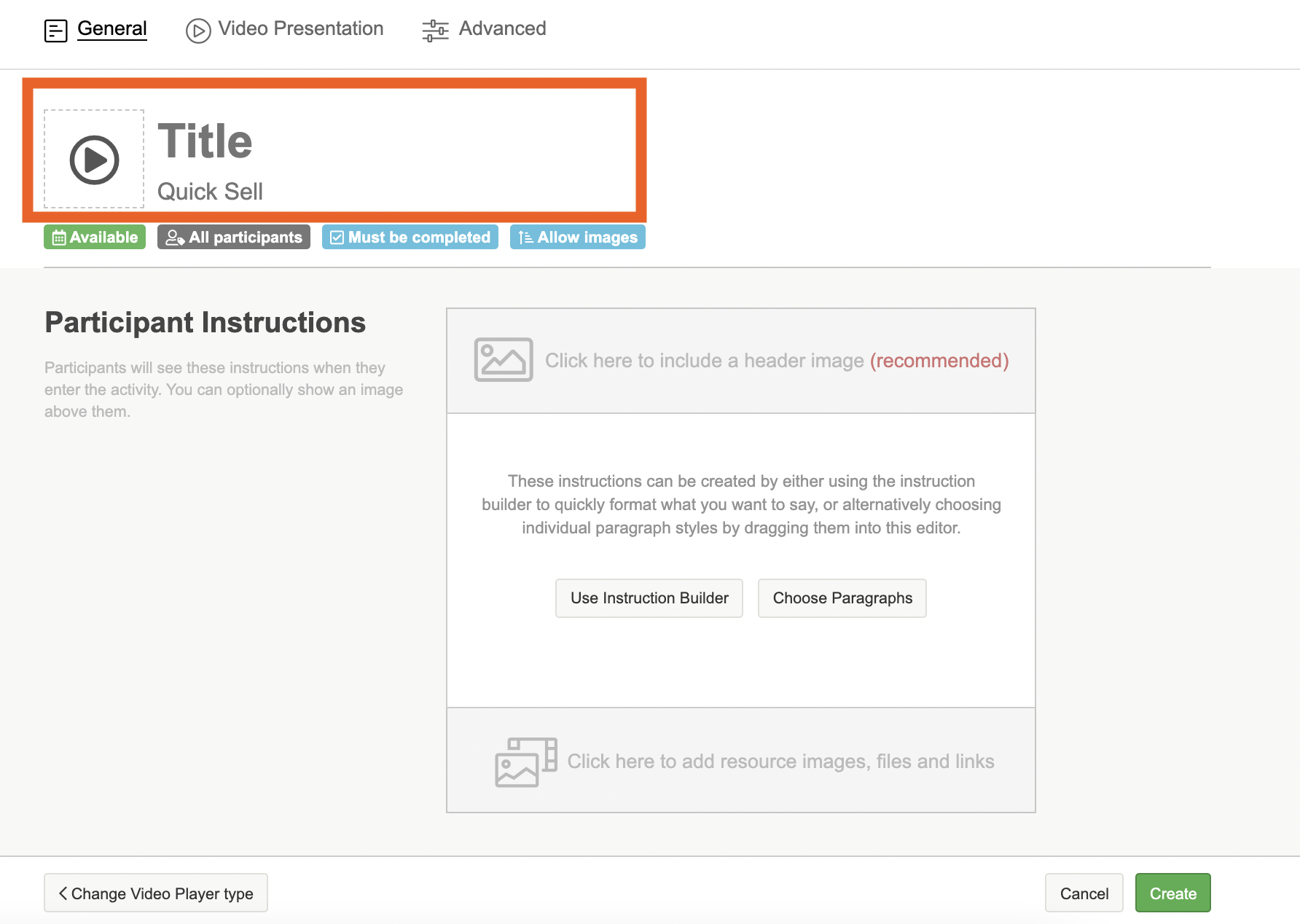Click the green Create button
This screenshot has width=1300, height=924.
tap(1172, 893)
